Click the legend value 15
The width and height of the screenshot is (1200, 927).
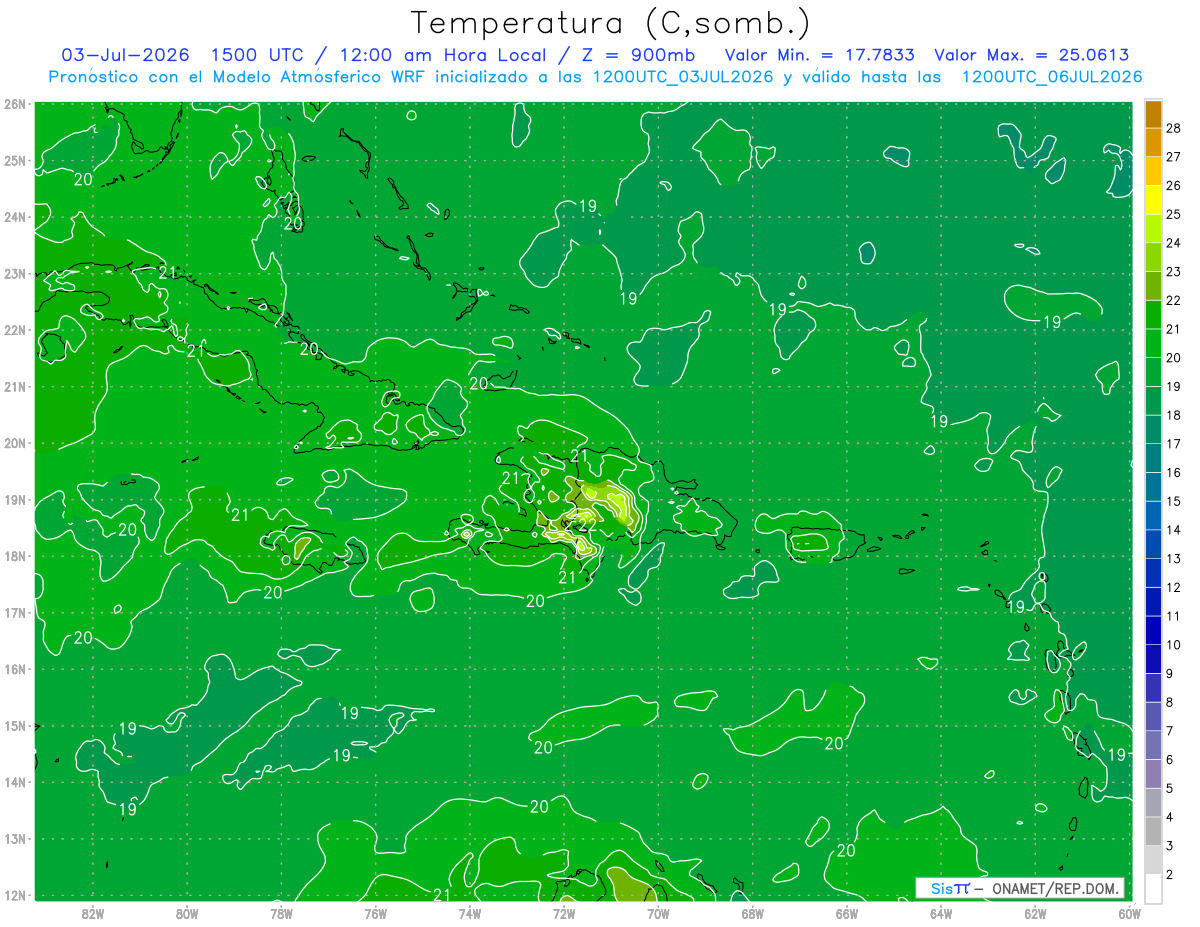(1173, 501)
